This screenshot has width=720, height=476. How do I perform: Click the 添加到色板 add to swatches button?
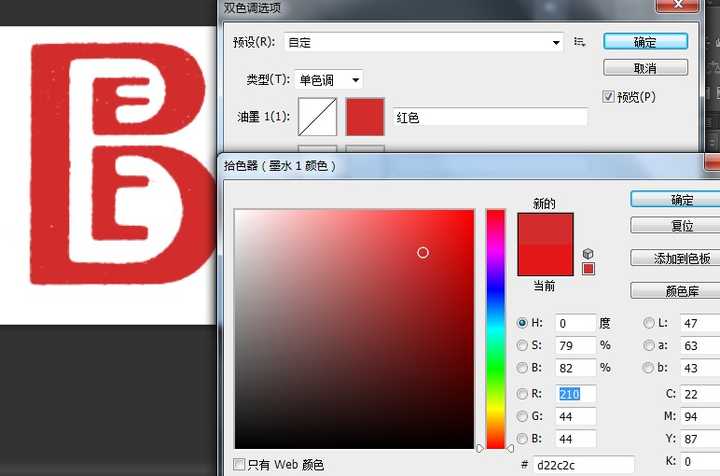675,258
